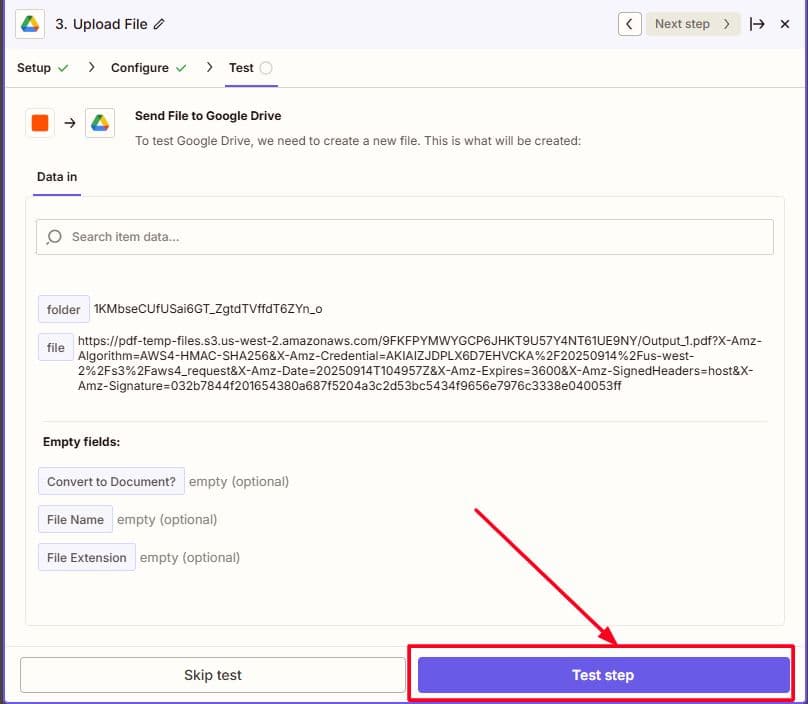Click the orange source app icon
Image resolution: width=808 pixels, height=704 pixels.
pos(40,123)
